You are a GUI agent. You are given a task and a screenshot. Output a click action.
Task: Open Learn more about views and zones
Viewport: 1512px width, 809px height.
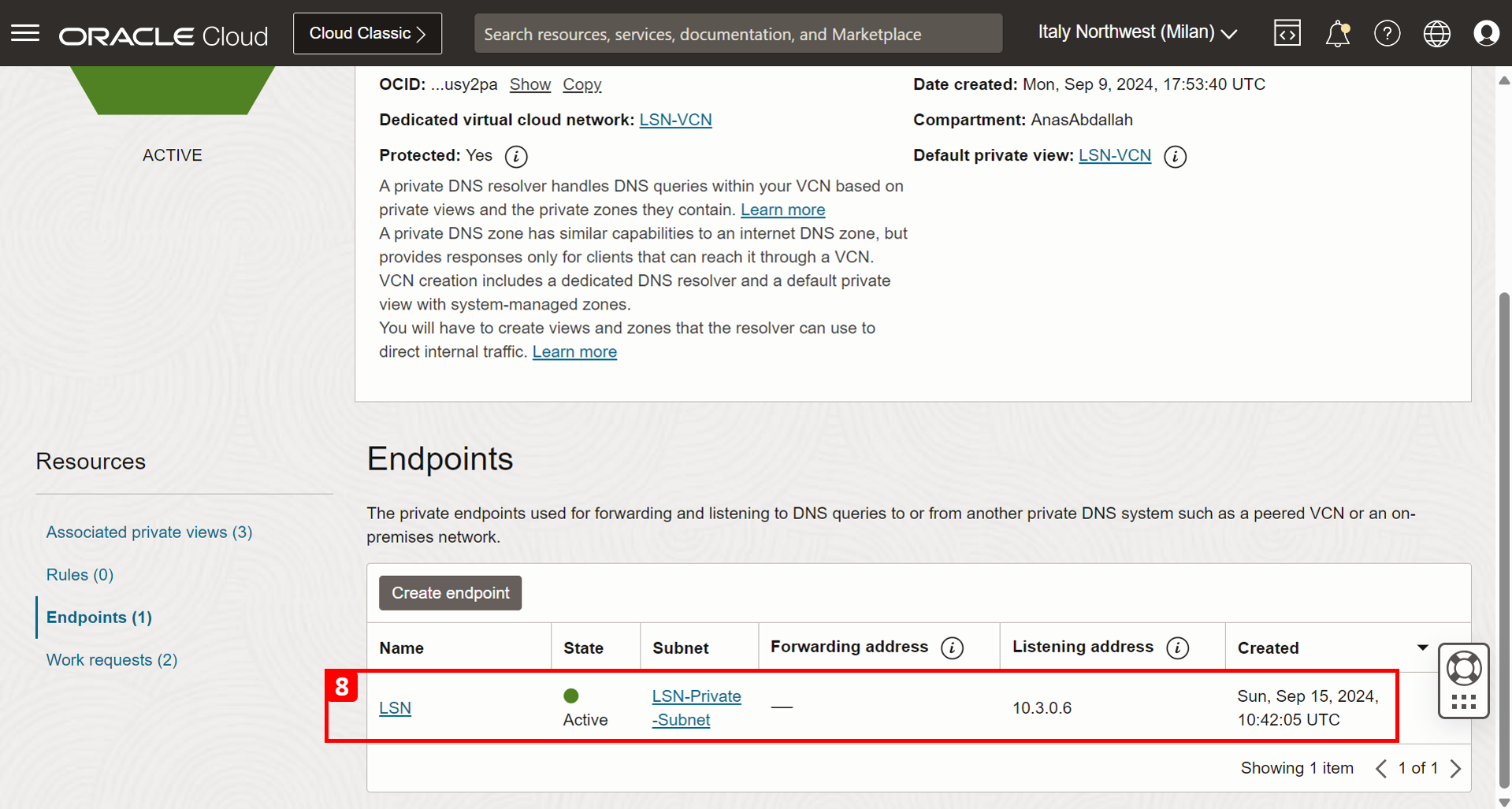pos(574,351)
